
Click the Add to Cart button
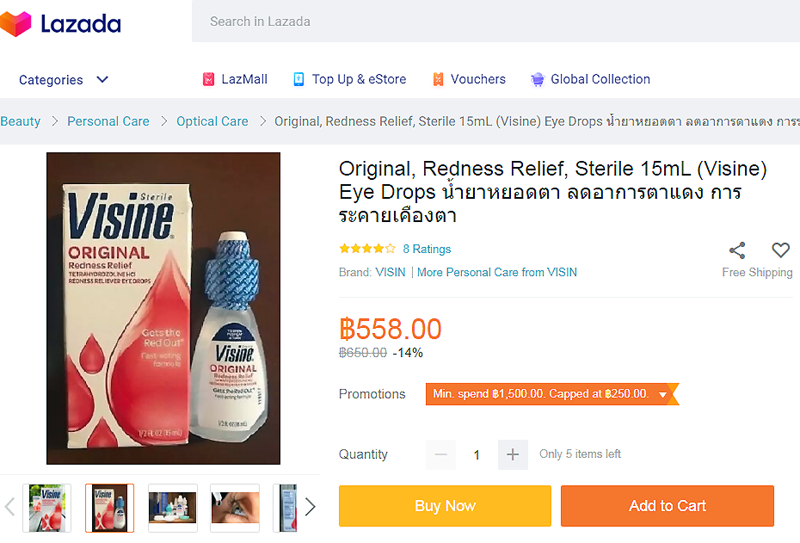667,506
